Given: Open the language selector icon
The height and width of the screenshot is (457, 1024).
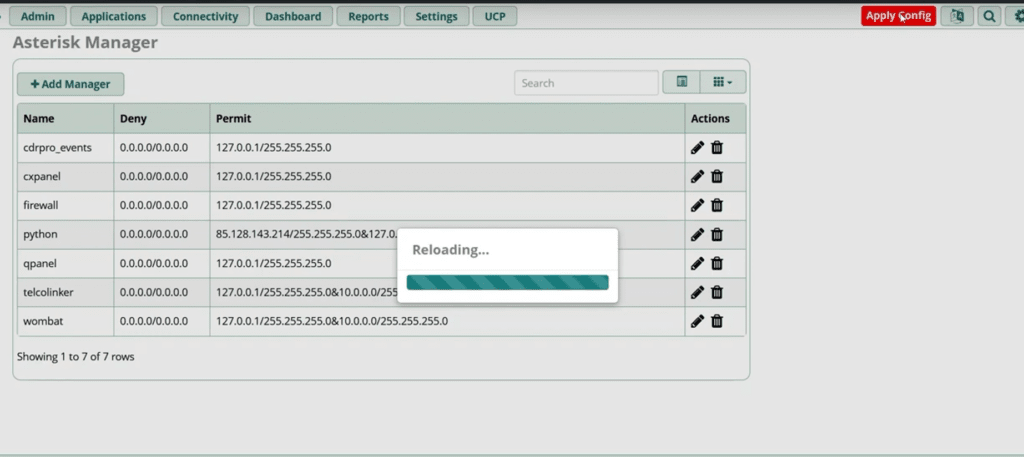Looking at the screenshot, I should [957, 16].
